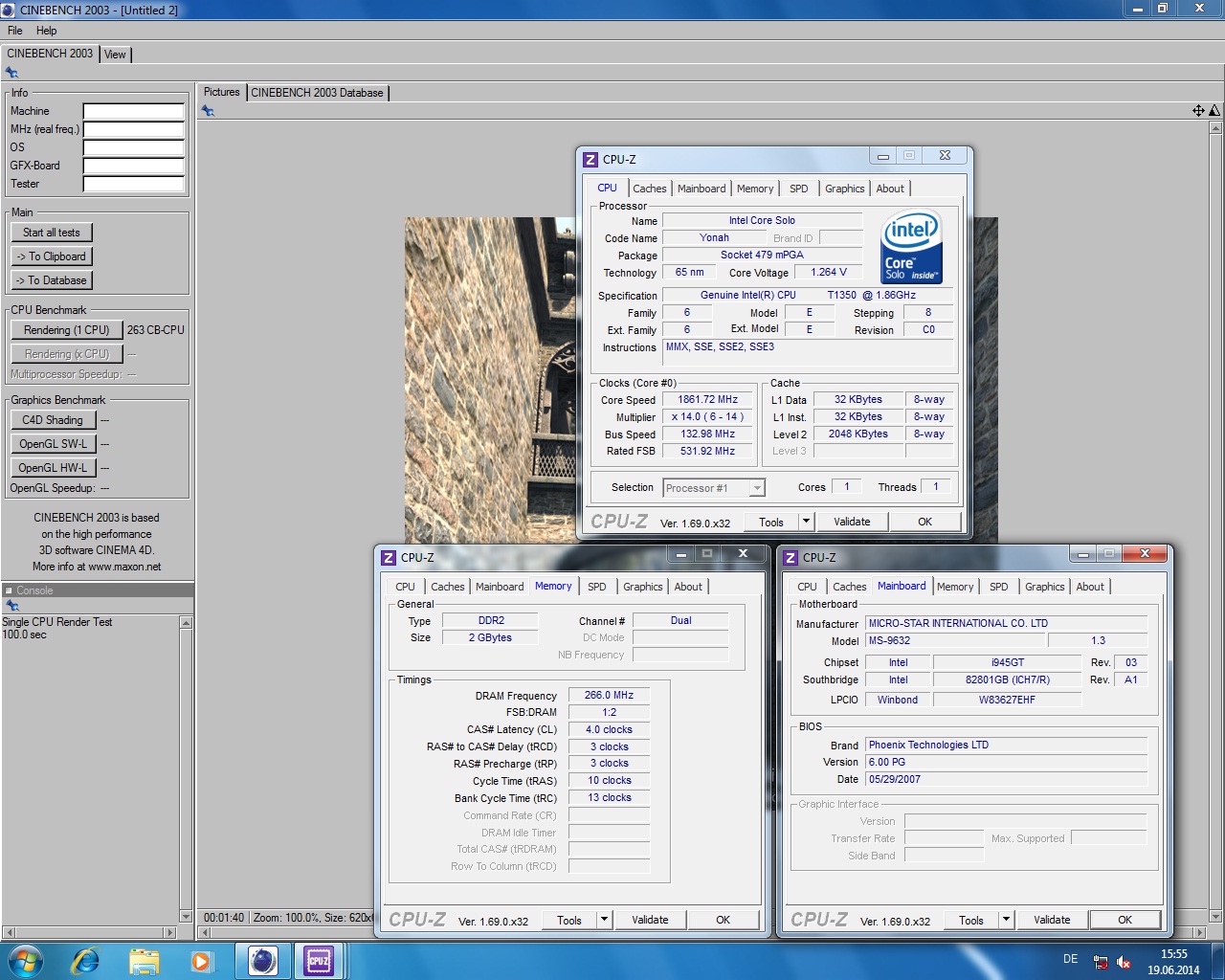This screenshot has width=1225, height=980.
Task: Click OK in mainboard CPU-Z window
Action: pyautogui.click(x=1125, y=920)
